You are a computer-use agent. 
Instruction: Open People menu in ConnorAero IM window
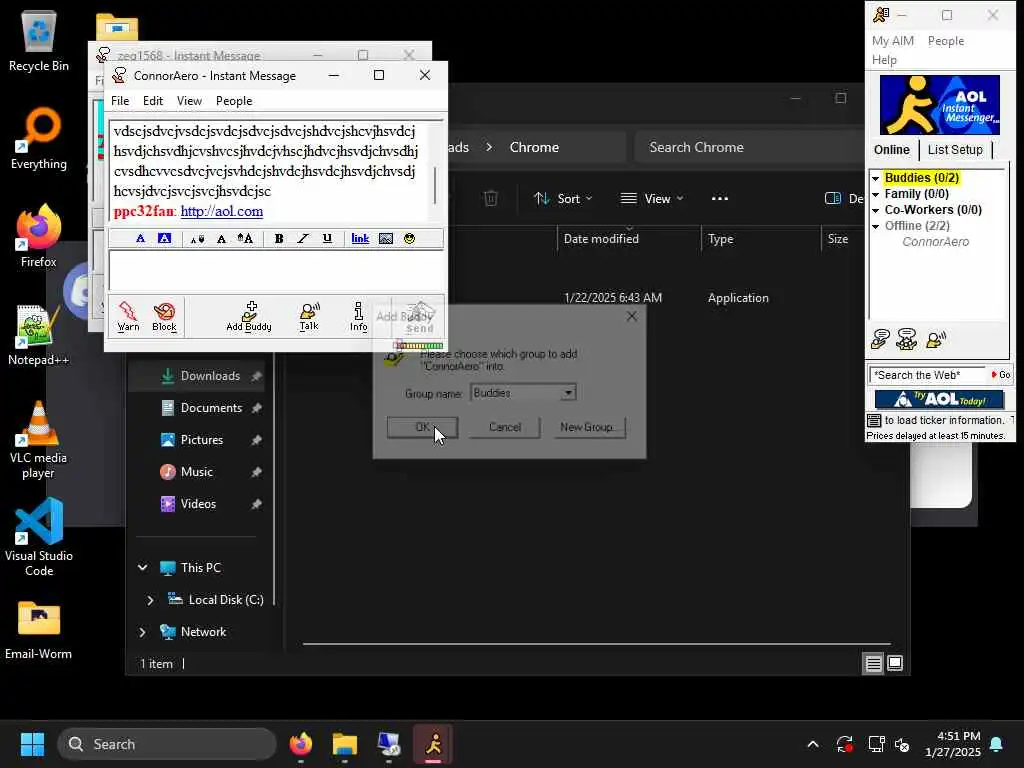(x=234, y=101)
